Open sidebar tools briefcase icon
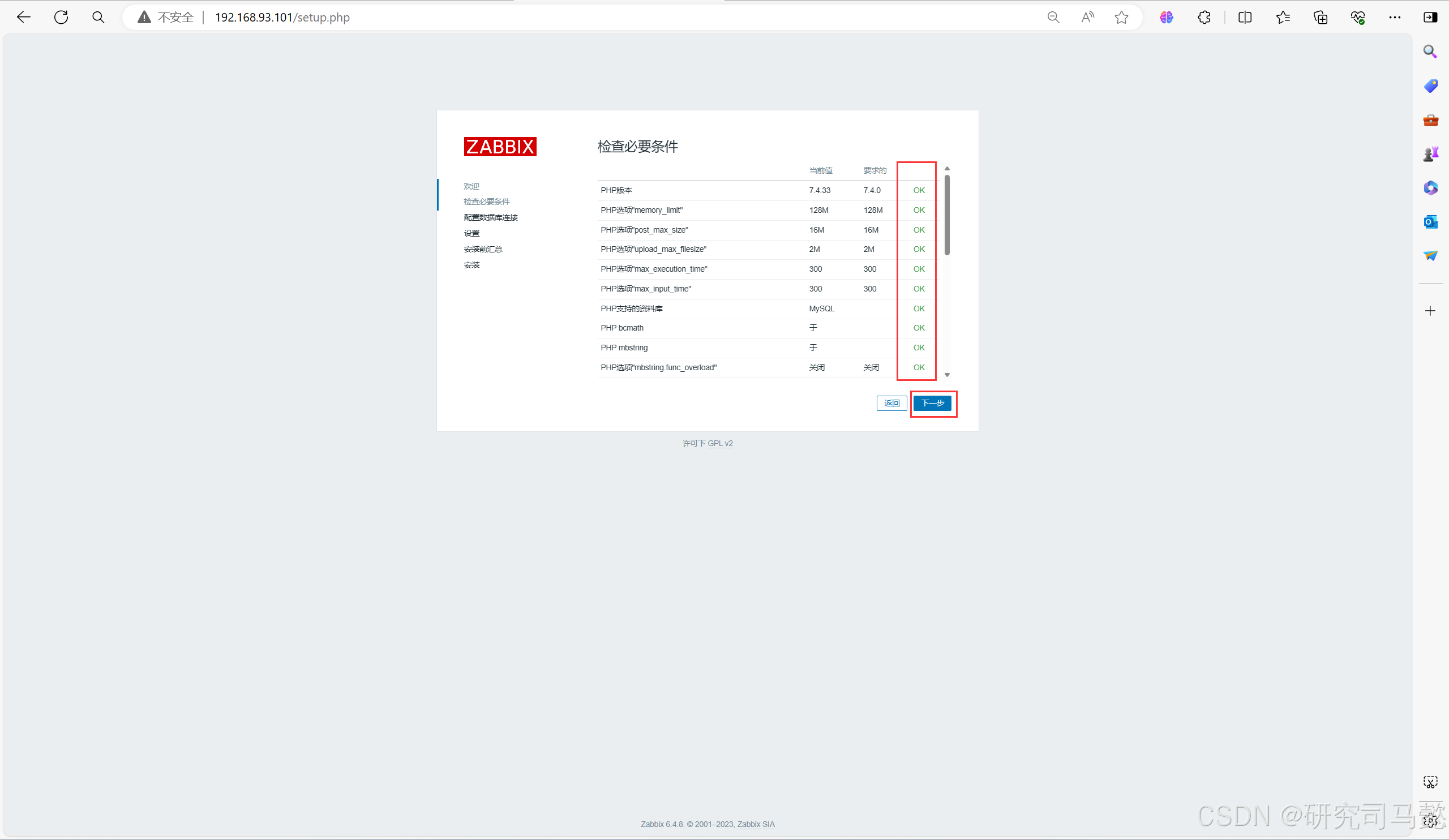 pos(1430,120)
